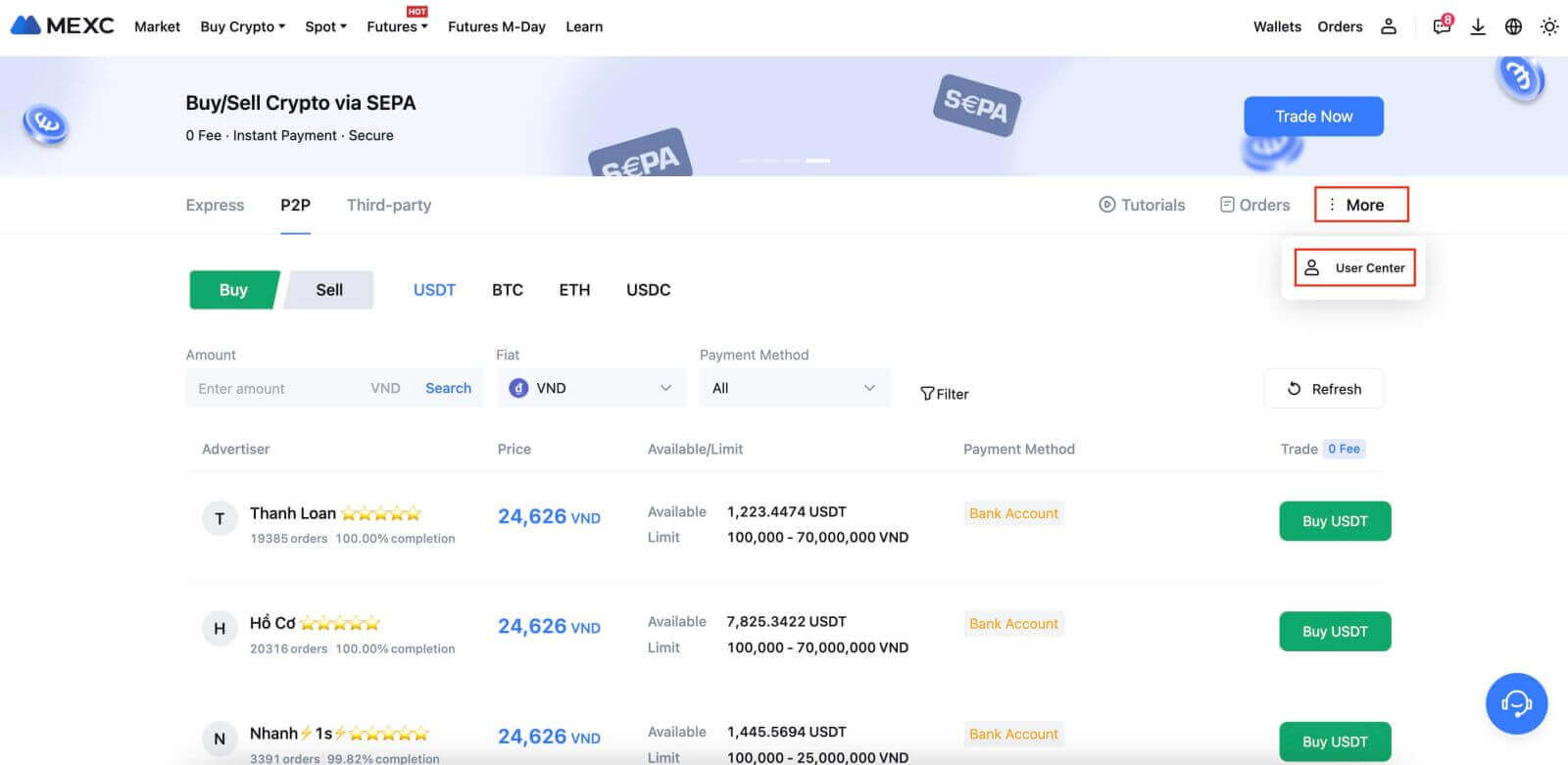The image size is (1568, 765).
Task: Buy USDT from Nhanh 1s
Action: click(1335, 741)
